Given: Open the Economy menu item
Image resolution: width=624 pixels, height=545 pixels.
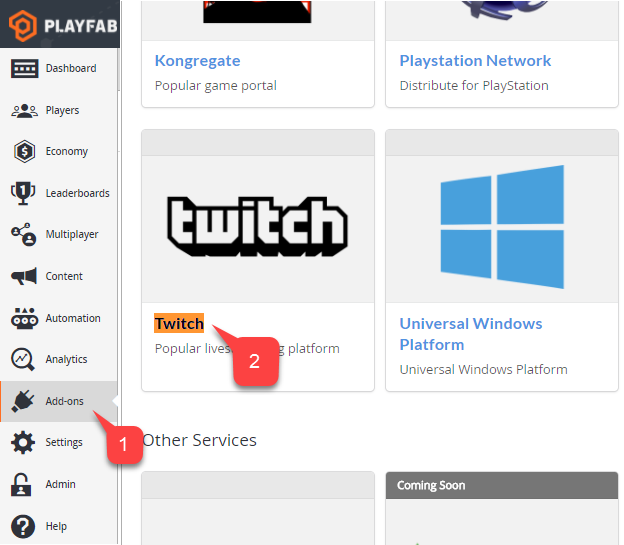Looking at the screenshot, I should point(66,152).
